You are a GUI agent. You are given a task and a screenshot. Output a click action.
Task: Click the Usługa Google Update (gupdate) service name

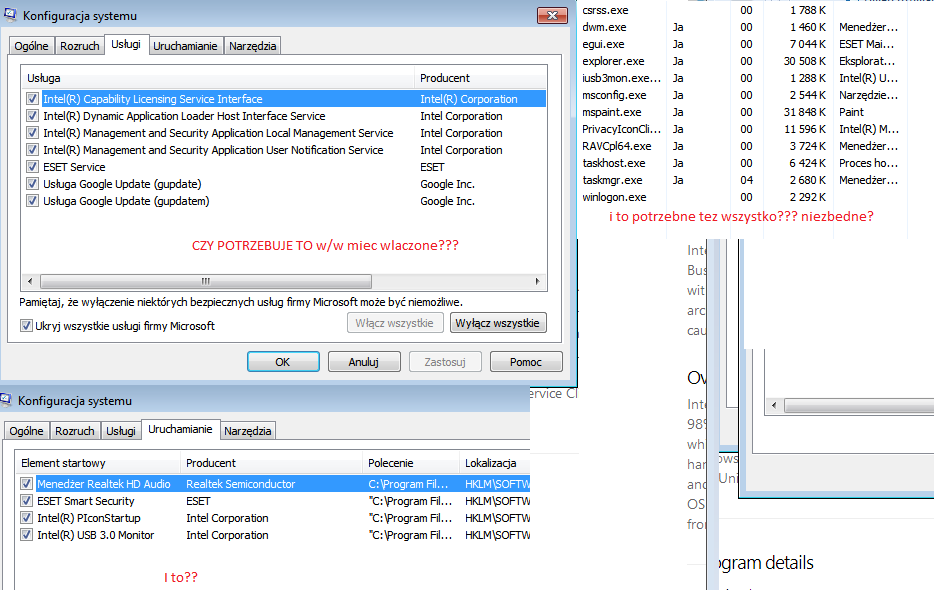[122, 184]
